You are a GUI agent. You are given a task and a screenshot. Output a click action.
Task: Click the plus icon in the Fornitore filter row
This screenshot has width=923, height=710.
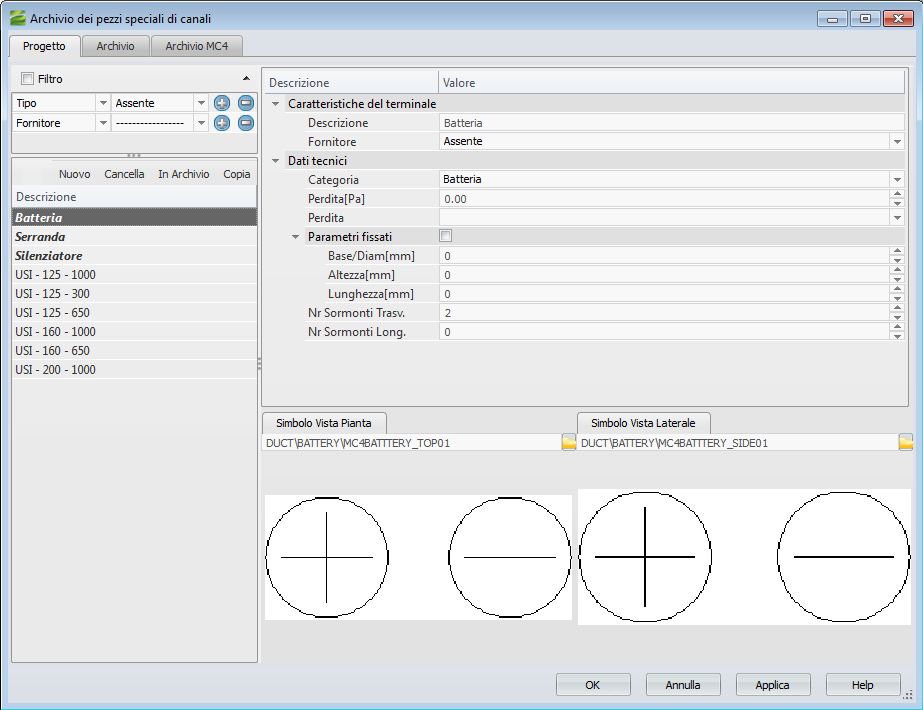pos(222,123)
